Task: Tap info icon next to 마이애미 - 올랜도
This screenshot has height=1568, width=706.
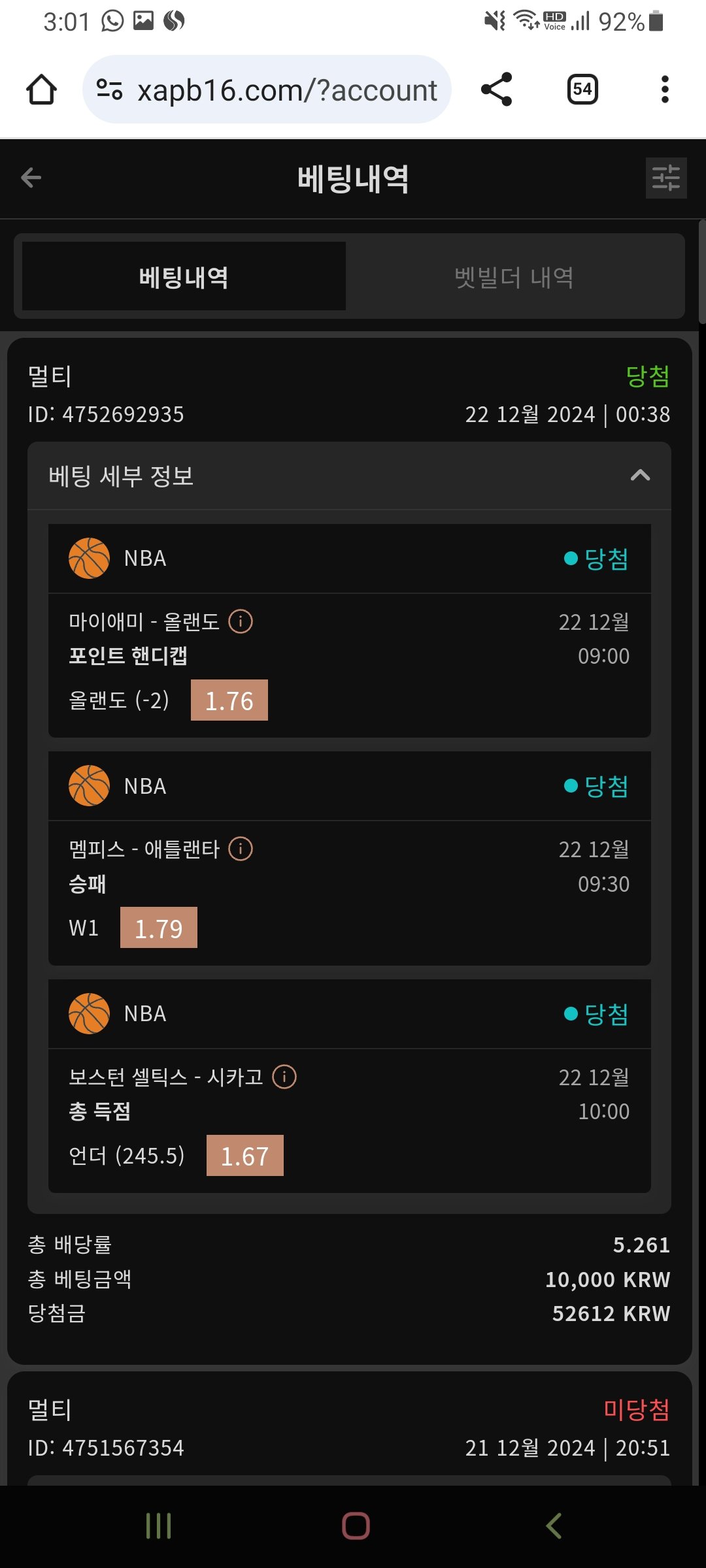Action: (241, 621)
